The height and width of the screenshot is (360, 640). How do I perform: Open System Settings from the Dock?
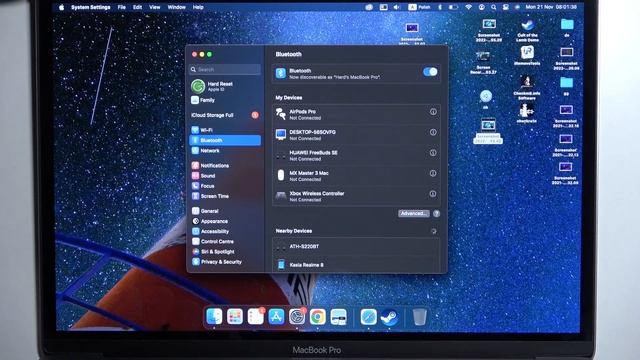[x=297, y=316]
